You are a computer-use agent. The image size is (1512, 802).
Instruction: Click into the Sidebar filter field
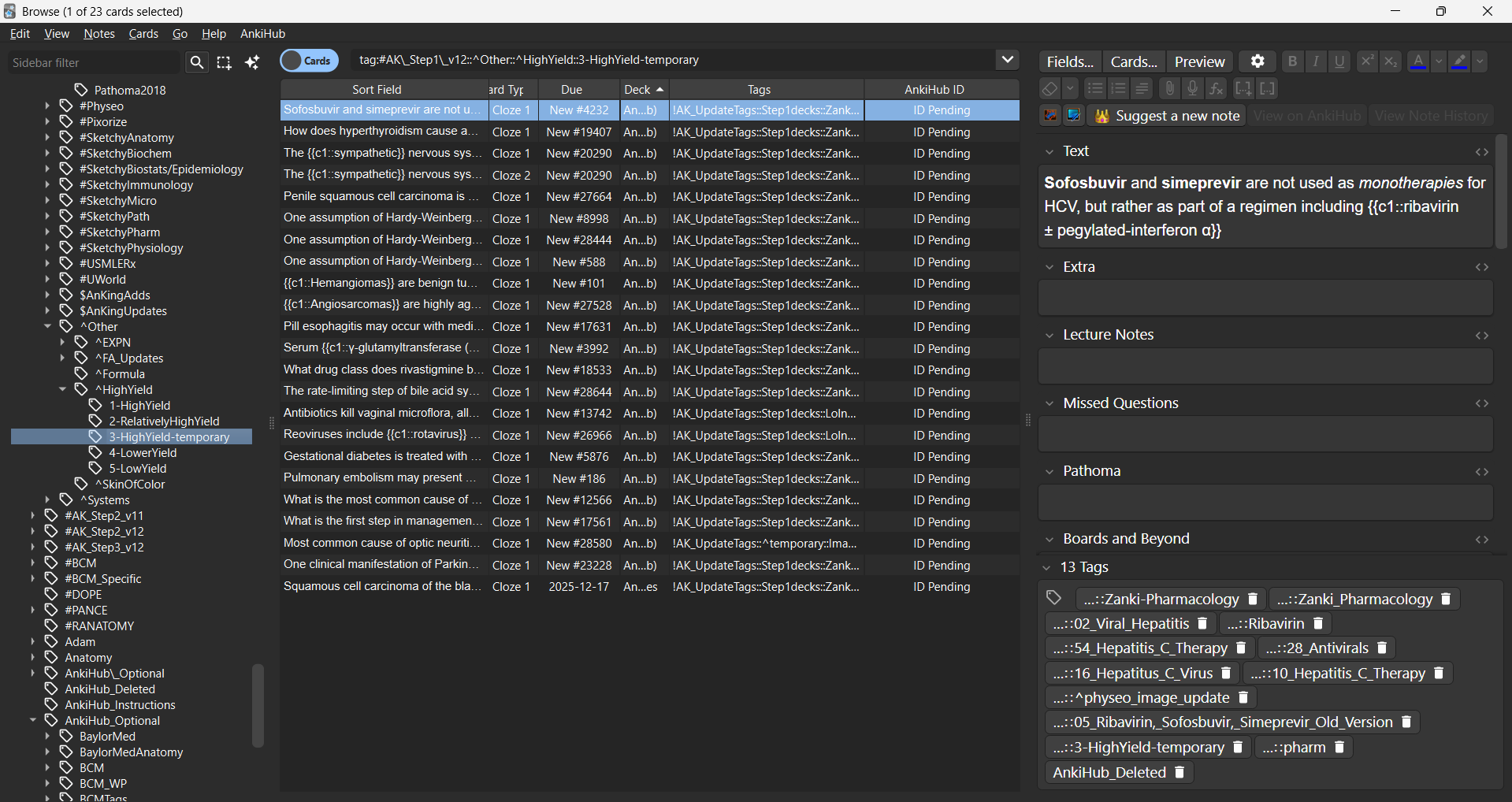click(x=93, y=62)
